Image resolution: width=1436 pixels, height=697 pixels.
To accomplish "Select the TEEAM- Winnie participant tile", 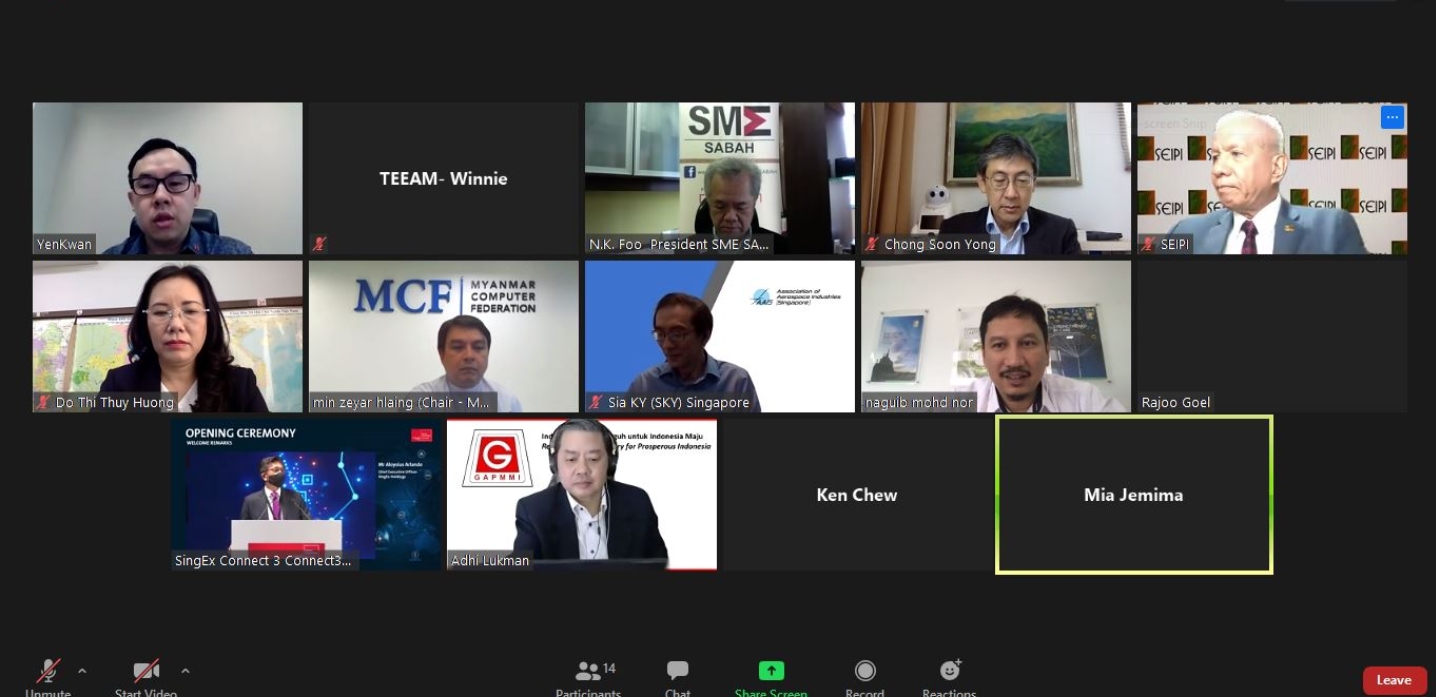I will (443, 178).
